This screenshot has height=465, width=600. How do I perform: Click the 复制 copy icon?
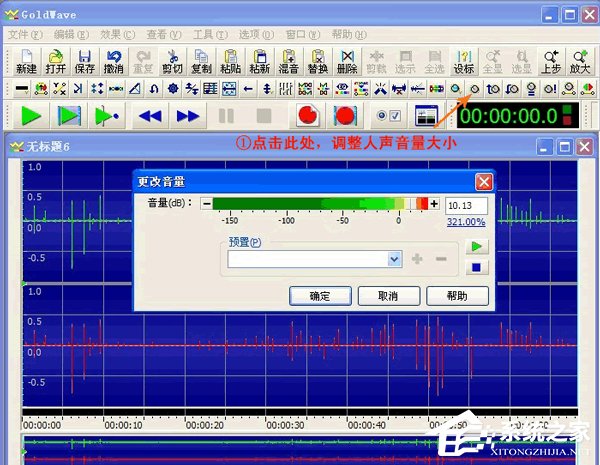(x=201, y=62)
